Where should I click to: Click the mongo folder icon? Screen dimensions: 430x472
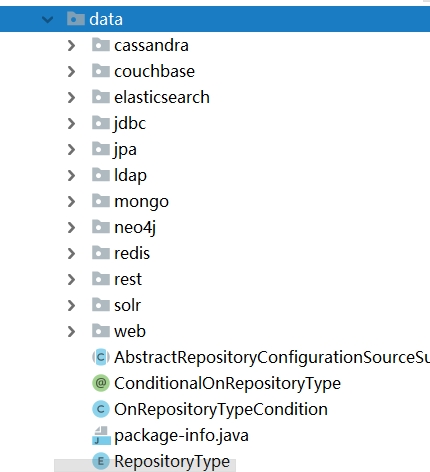coord(101,201)
